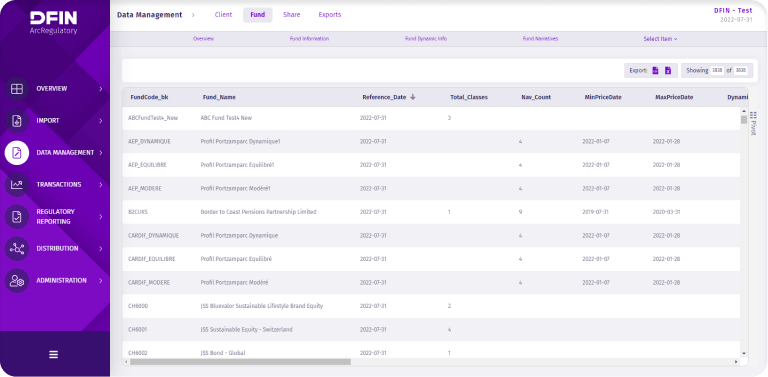Click the horizontal scrollbar right arrow
This screenshot has width=768, height=377.
click(x=736, y=362)
